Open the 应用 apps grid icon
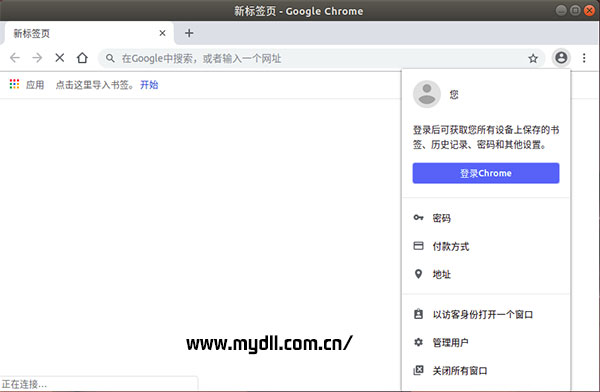This screenshot has width=600, height=392. tap(14, 84)
